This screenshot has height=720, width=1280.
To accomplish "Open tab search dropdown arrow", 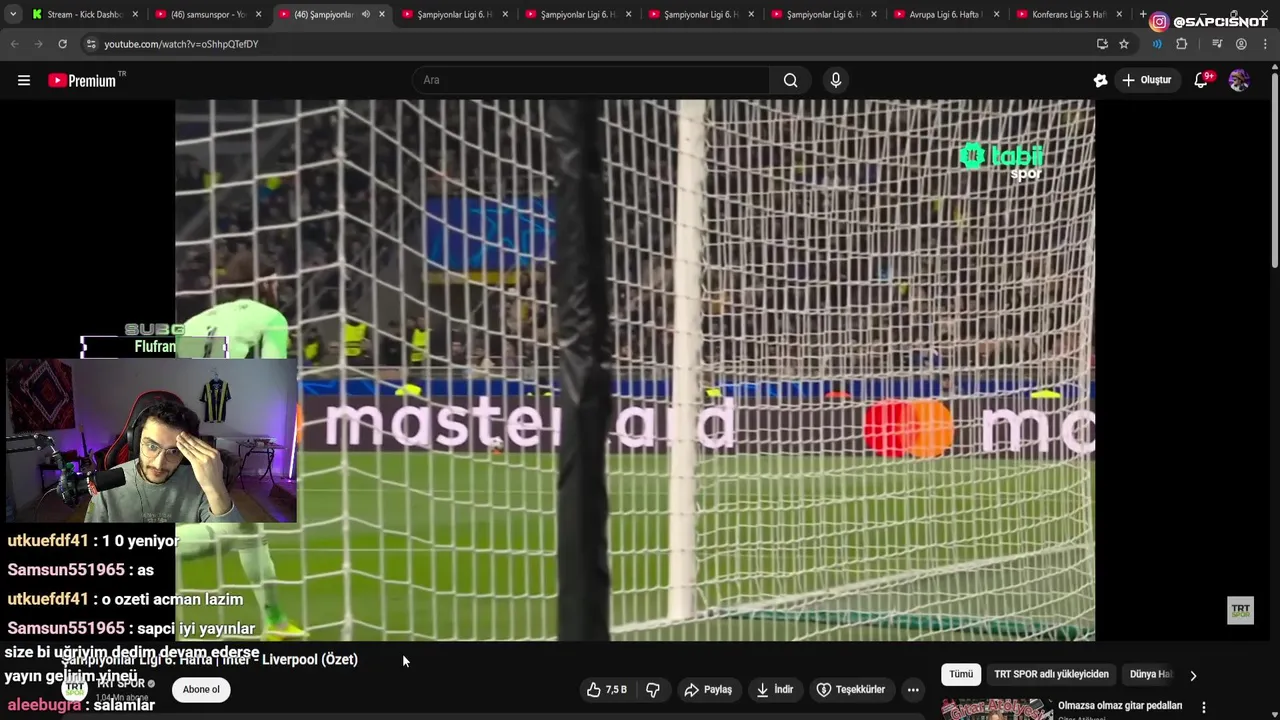I will pyautogui.click(x=13, y=15).
